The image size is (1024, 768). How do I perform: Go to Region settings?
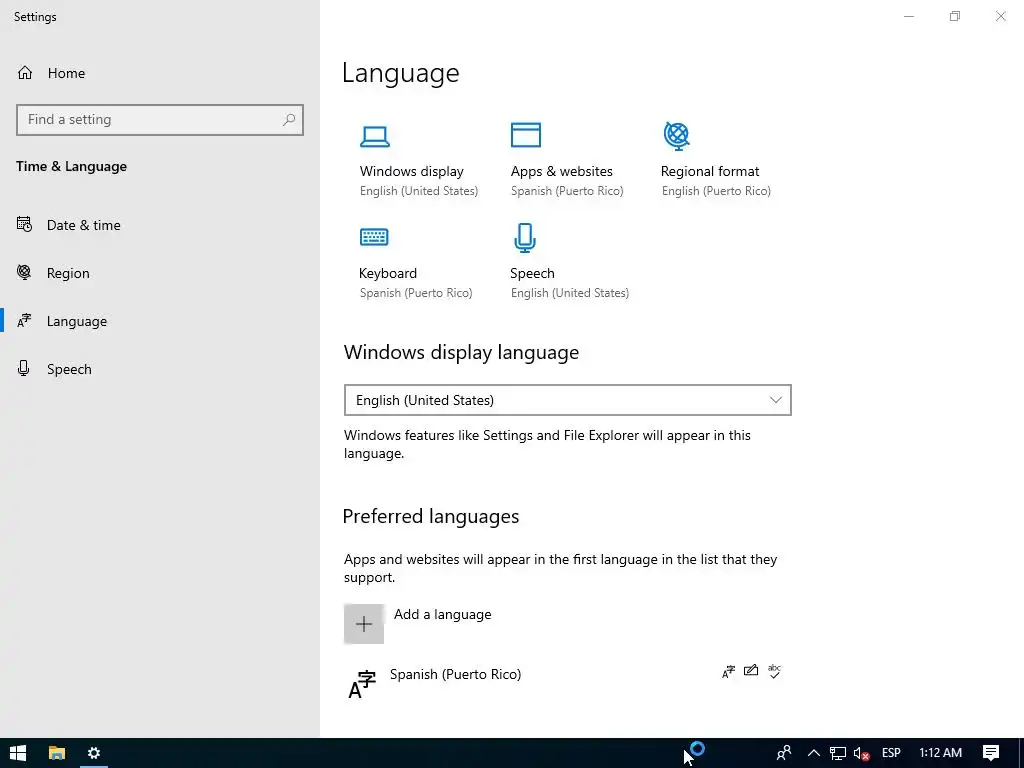click(x=68, y=273)
